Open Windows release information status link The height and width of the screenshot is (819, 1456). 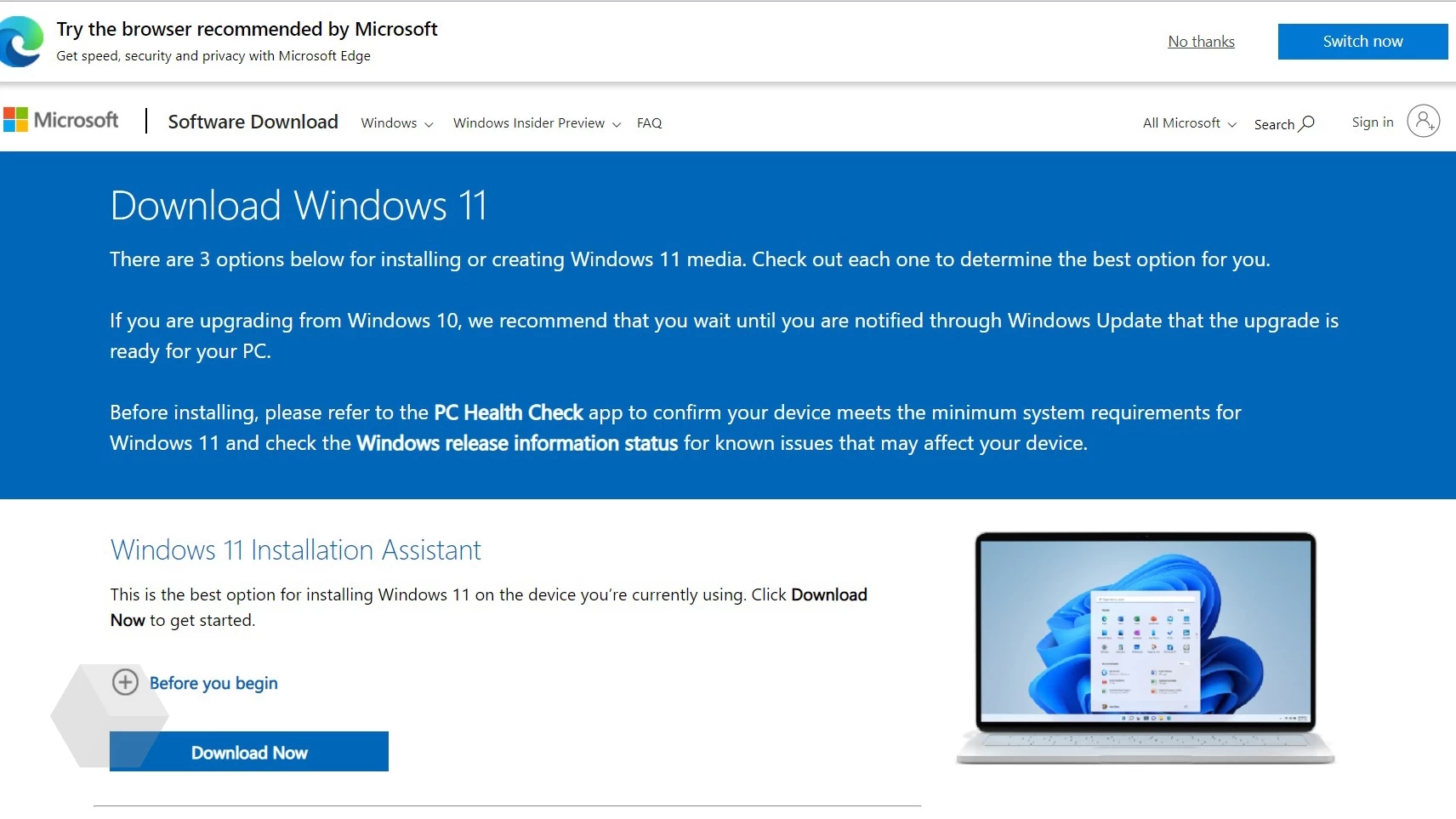click(x=517, y=443)
